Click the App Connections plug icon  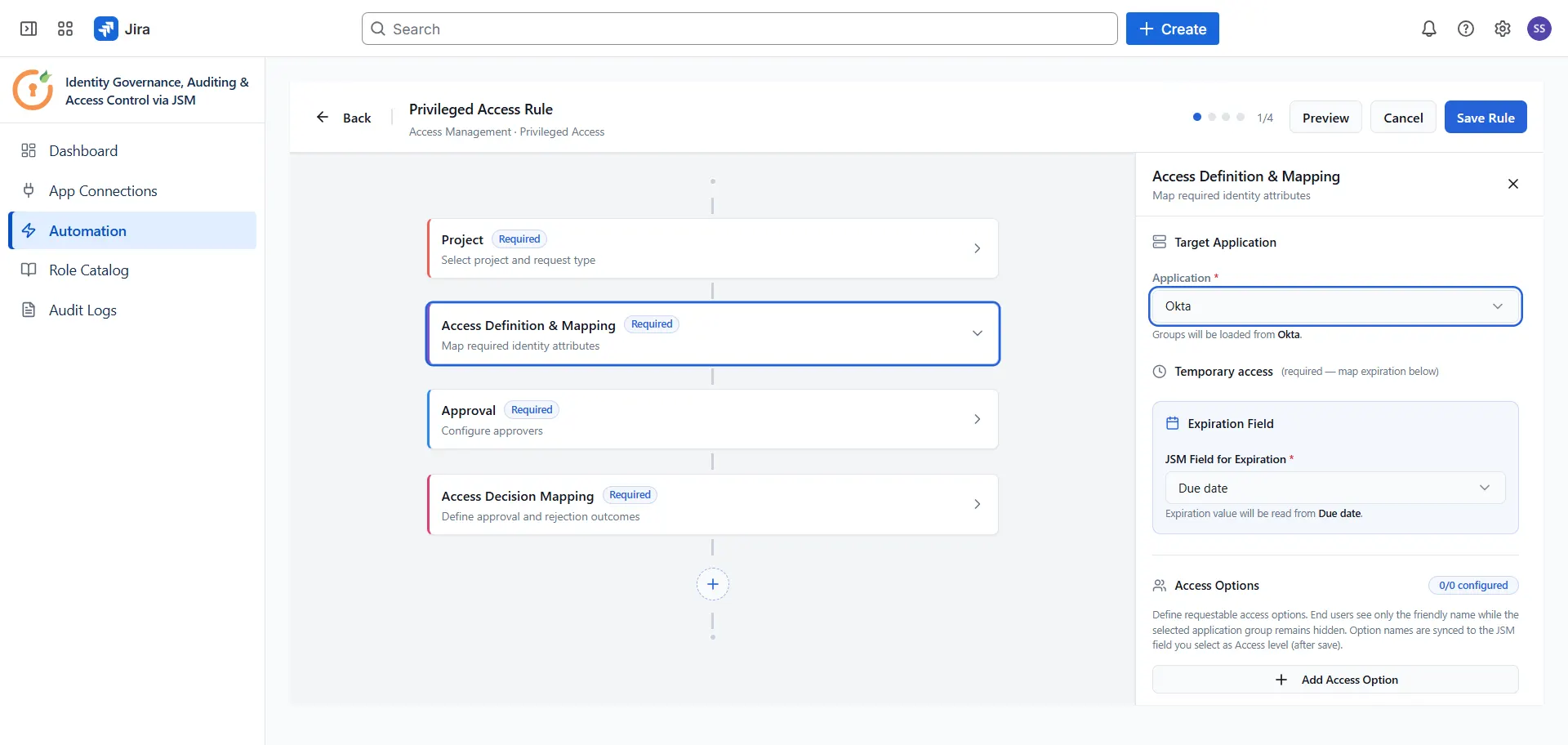point(29,190)
